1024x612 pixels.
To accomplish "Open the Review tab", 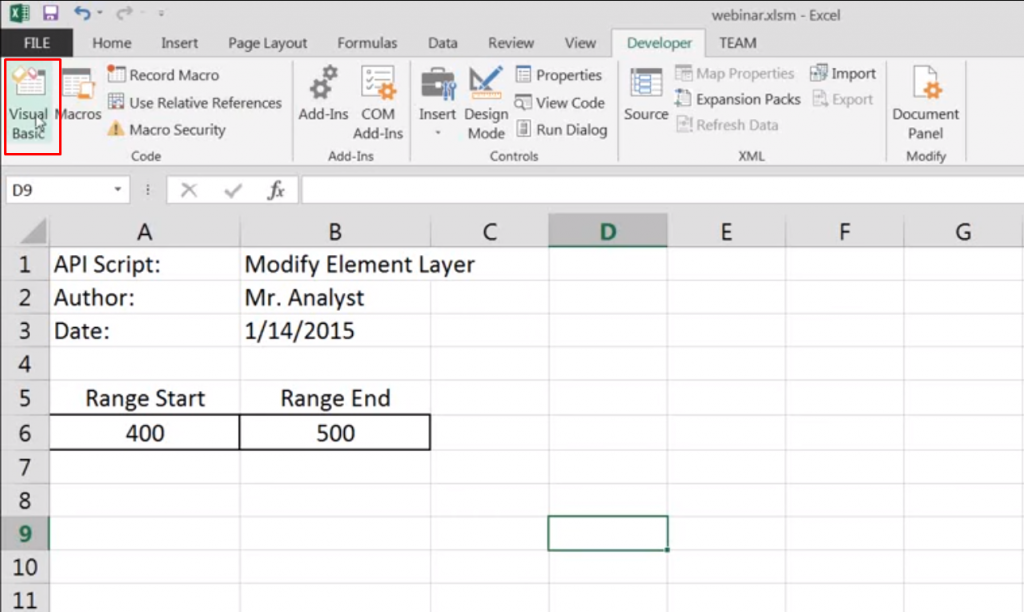I will click(511, 43).
